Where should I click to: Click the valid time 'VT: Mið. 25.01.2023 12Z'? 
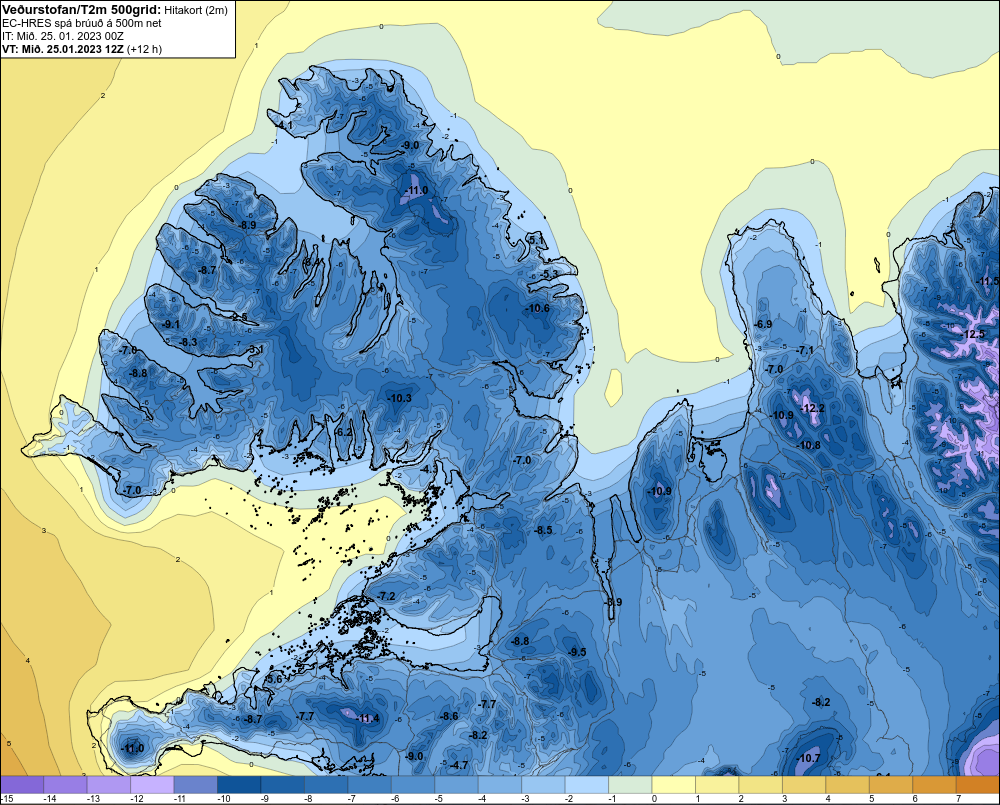[63, 49]
